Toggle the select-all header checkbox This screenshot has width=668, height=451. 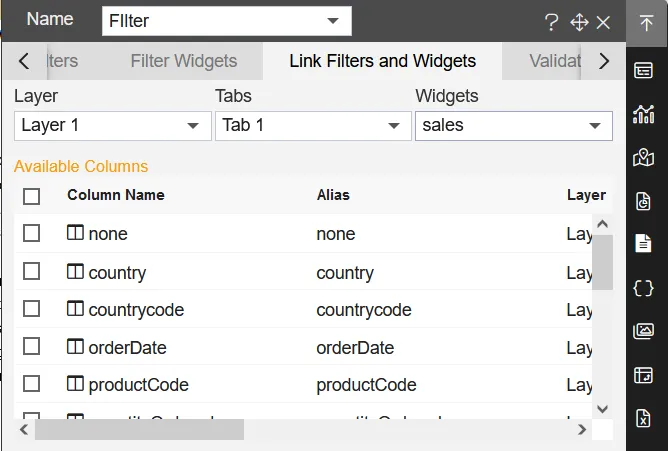click(32, 196)
